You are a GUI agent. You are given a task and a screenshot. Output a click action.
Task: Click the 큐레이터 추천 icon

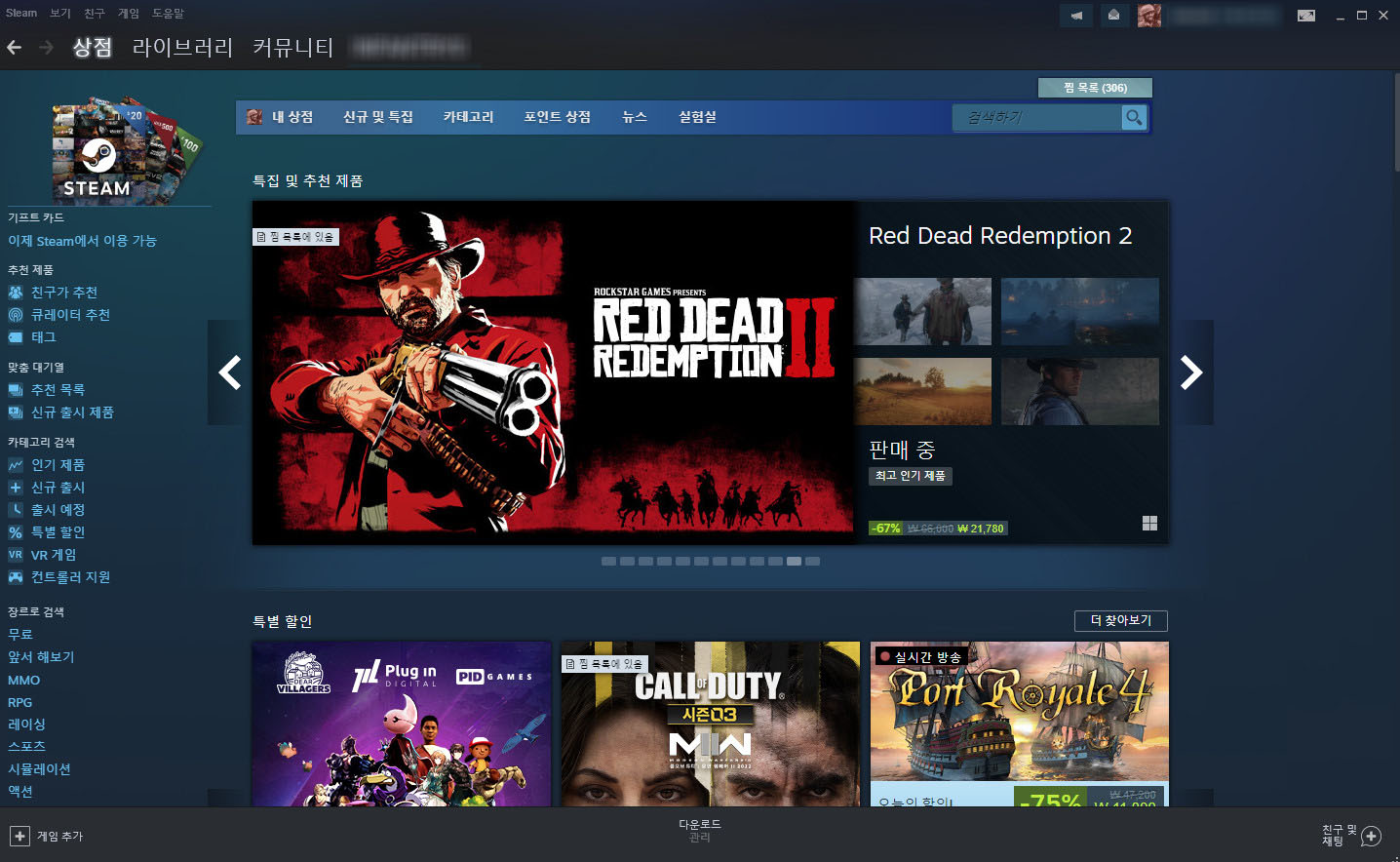click(x=16, y=315)
